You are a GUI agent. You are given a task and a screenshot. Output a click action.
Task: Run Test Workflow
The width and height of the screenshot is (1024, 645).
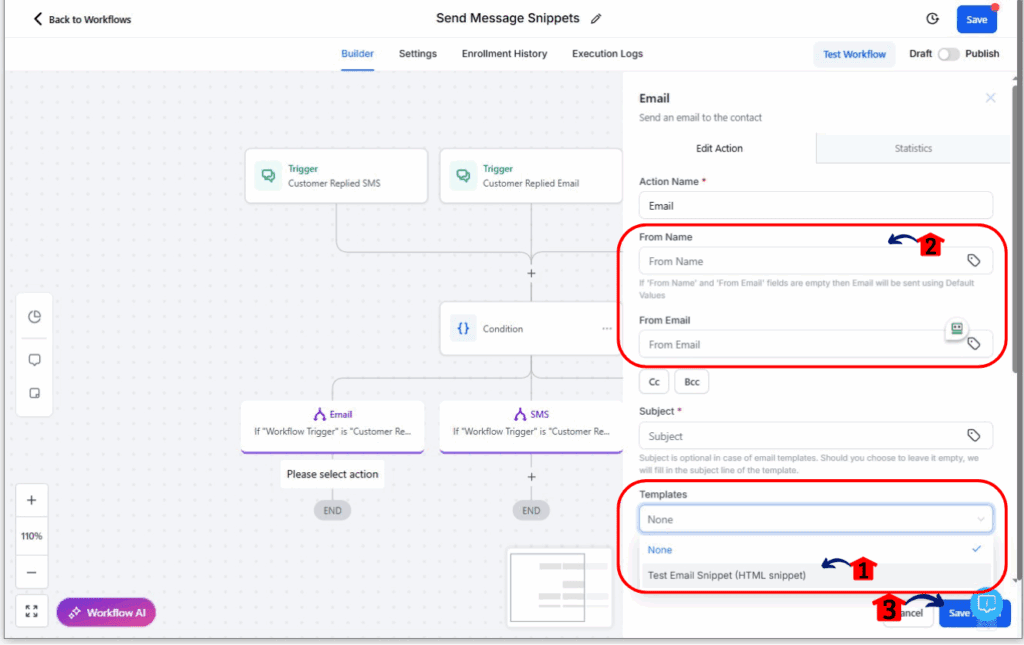pyautogui.click(x=854, y=54)
